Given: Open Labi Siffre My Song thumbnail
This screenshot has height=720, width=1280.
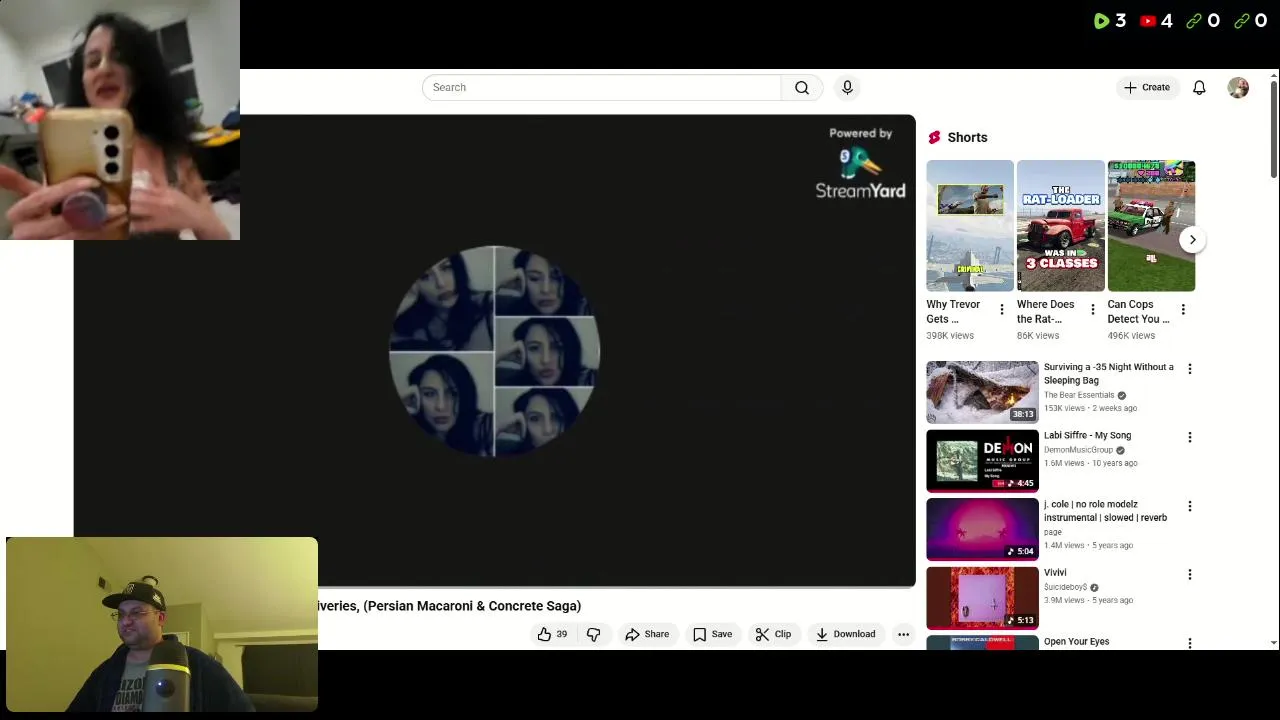Looking at the screenshot, I should pyautogui.click(x=982, y=461).
